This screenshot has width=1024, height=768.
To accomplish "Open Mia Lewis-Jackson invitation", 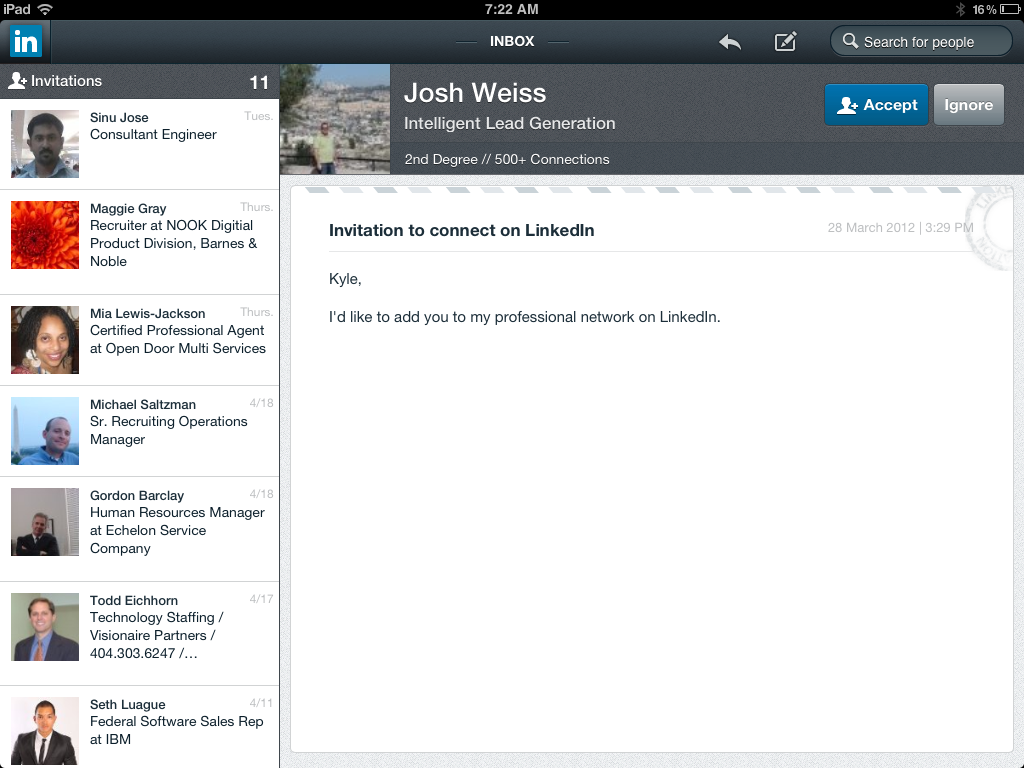I will (140, 340).
